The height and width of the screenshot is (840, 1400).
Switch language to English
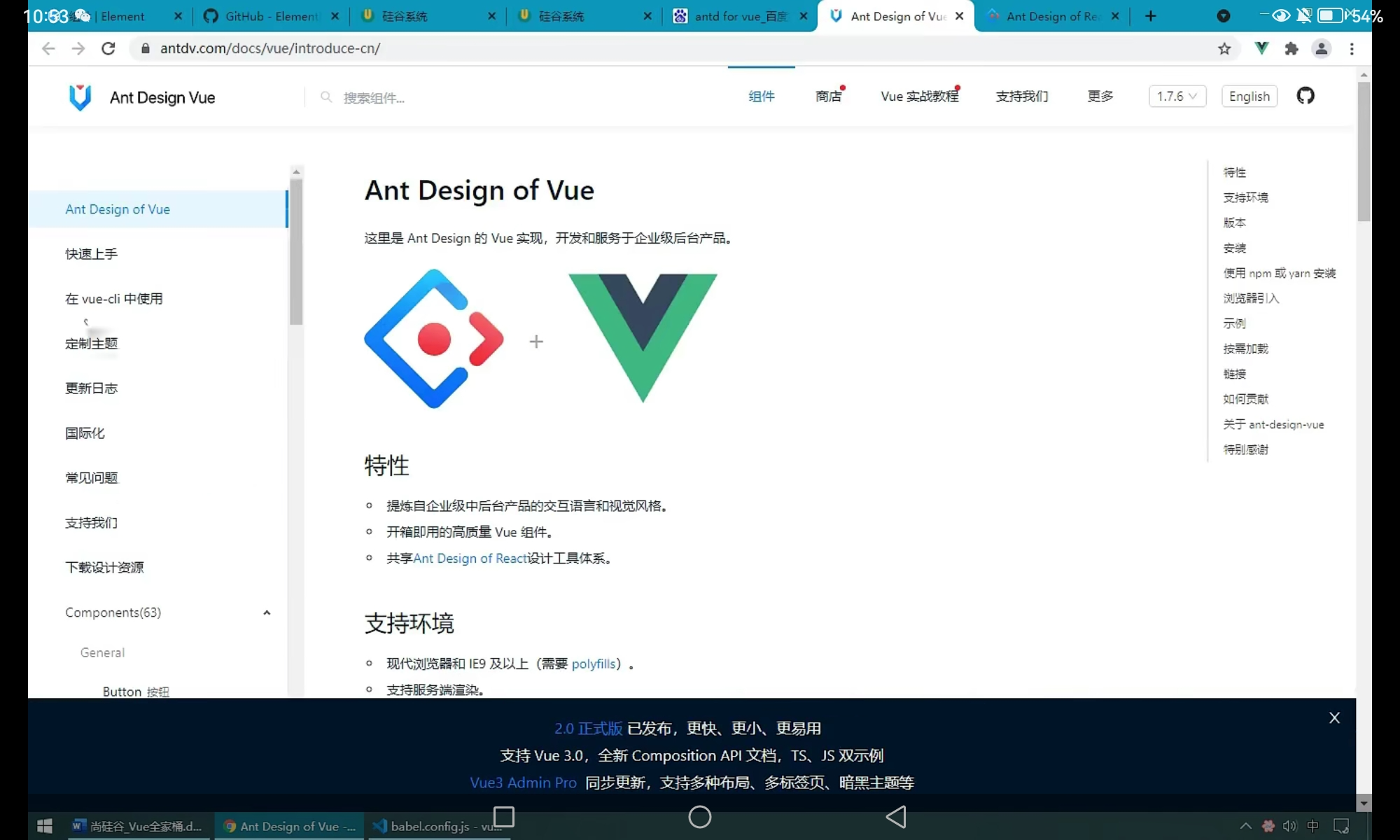pos(1249,96)
